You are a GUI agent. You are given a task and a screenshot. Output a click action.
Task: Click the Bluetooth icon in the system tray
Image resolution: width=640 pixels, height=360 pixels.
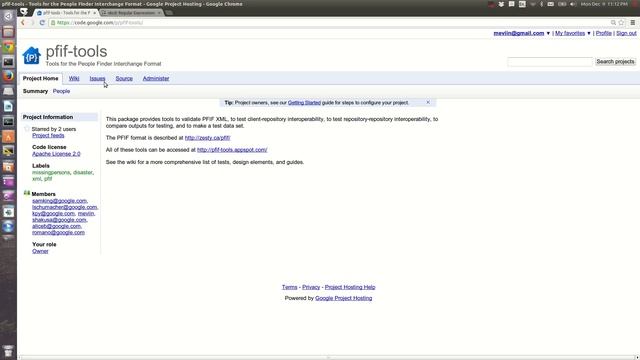(542, 4)
